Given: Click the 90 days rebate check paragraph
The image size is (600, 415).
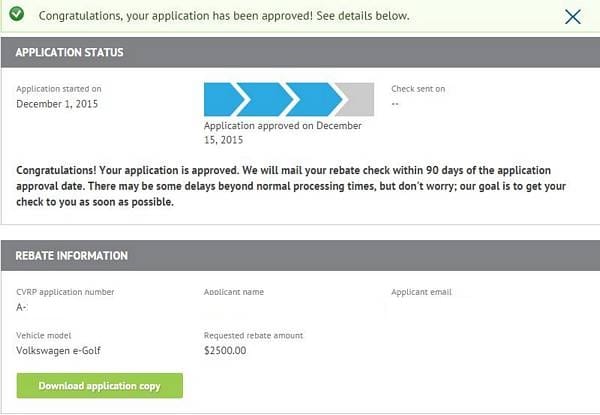Looking at the screenshot, I should click(284, 186).
